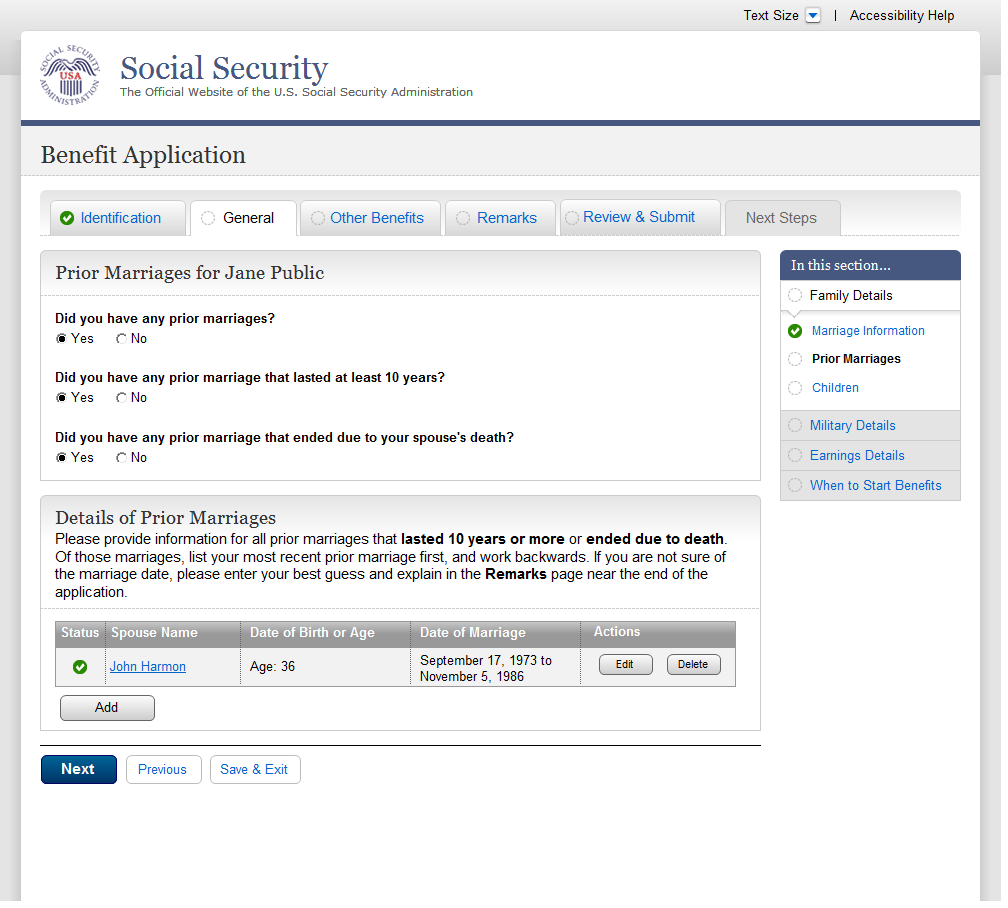Click the empty circle icon beside Family Details
The width and height of the screenshot is (1008, 908).
(x=795, y=296)
